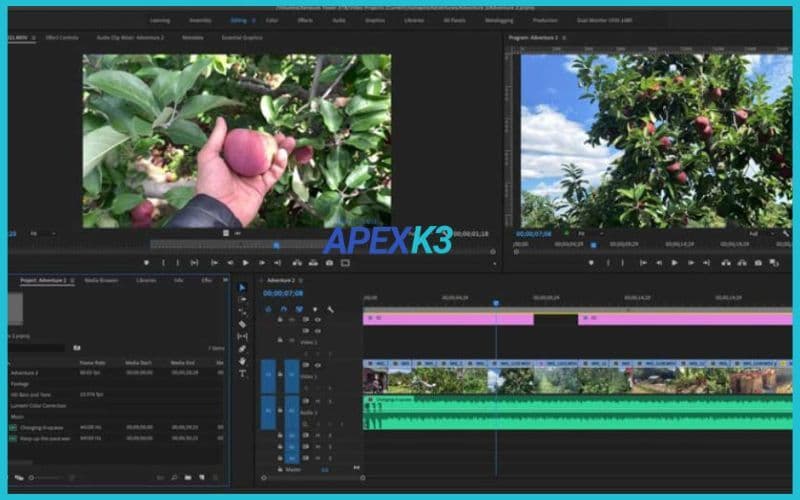Select the Type tool
Viewport: 800px width, 500px height.
(x=242, y=373)
